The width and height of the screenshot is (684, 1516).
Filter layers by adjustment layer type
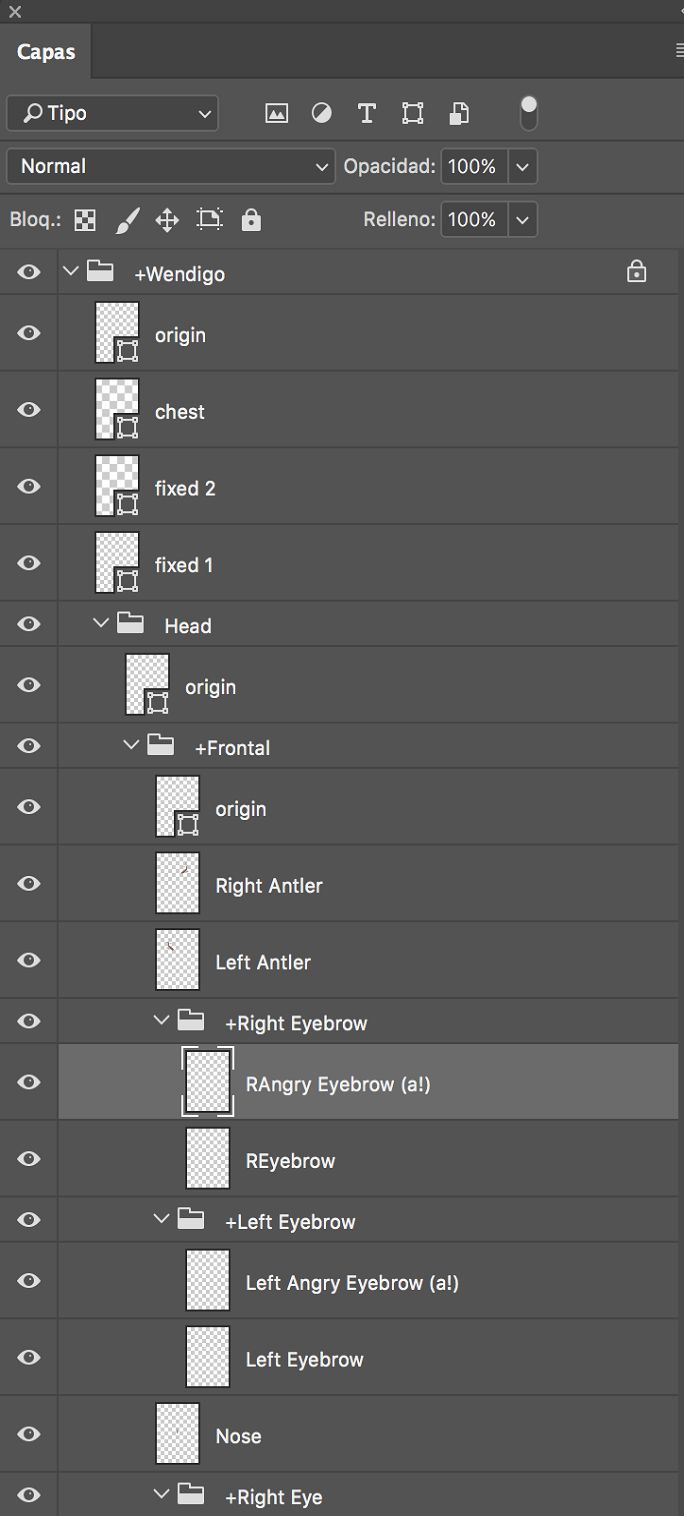[321, 113]
